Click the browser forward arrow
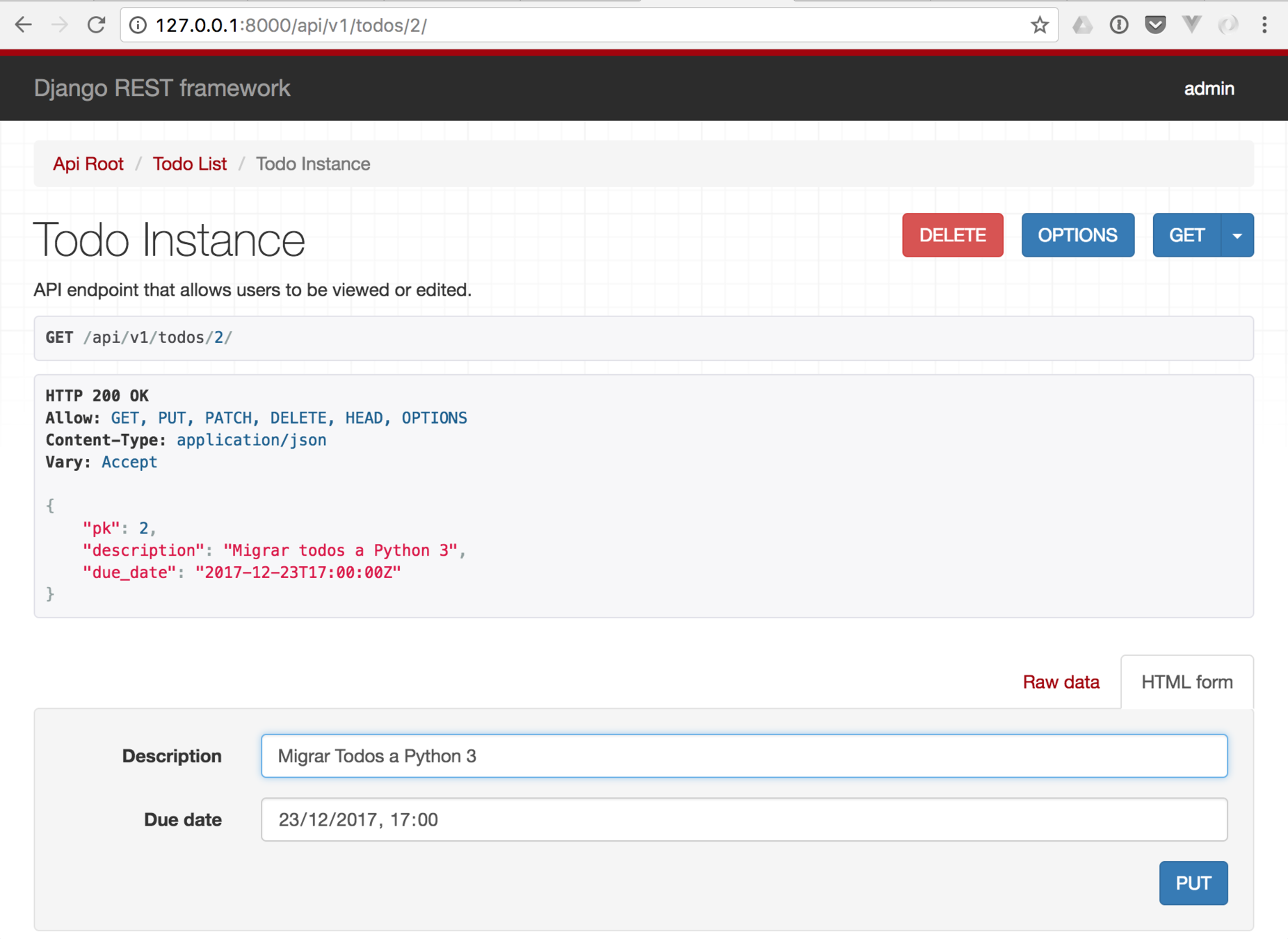The height and width of the screenshot is (939, 1288). click(x=60, y=25)
